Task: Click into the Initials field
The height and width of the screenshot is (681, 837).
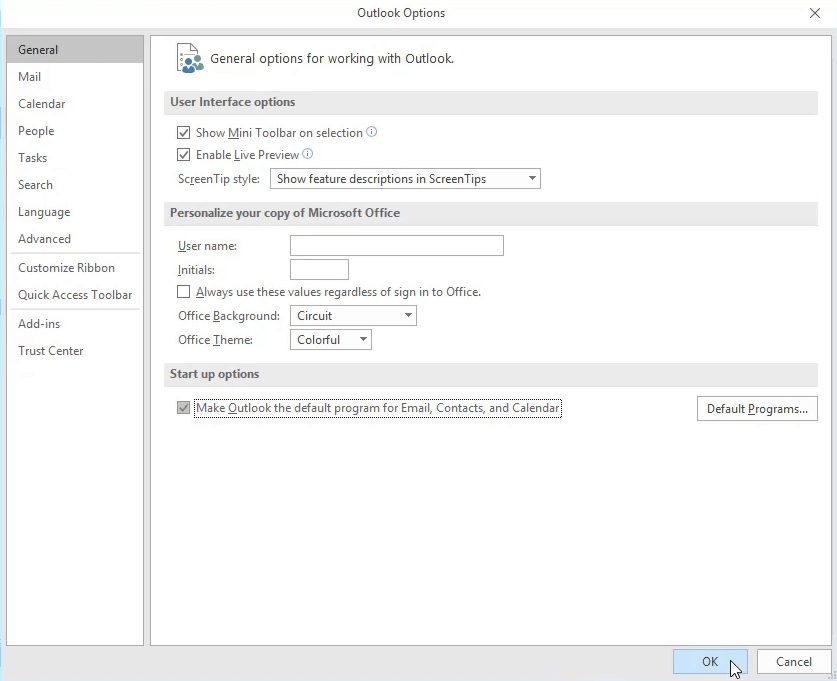Action: (x=319, y=270)
